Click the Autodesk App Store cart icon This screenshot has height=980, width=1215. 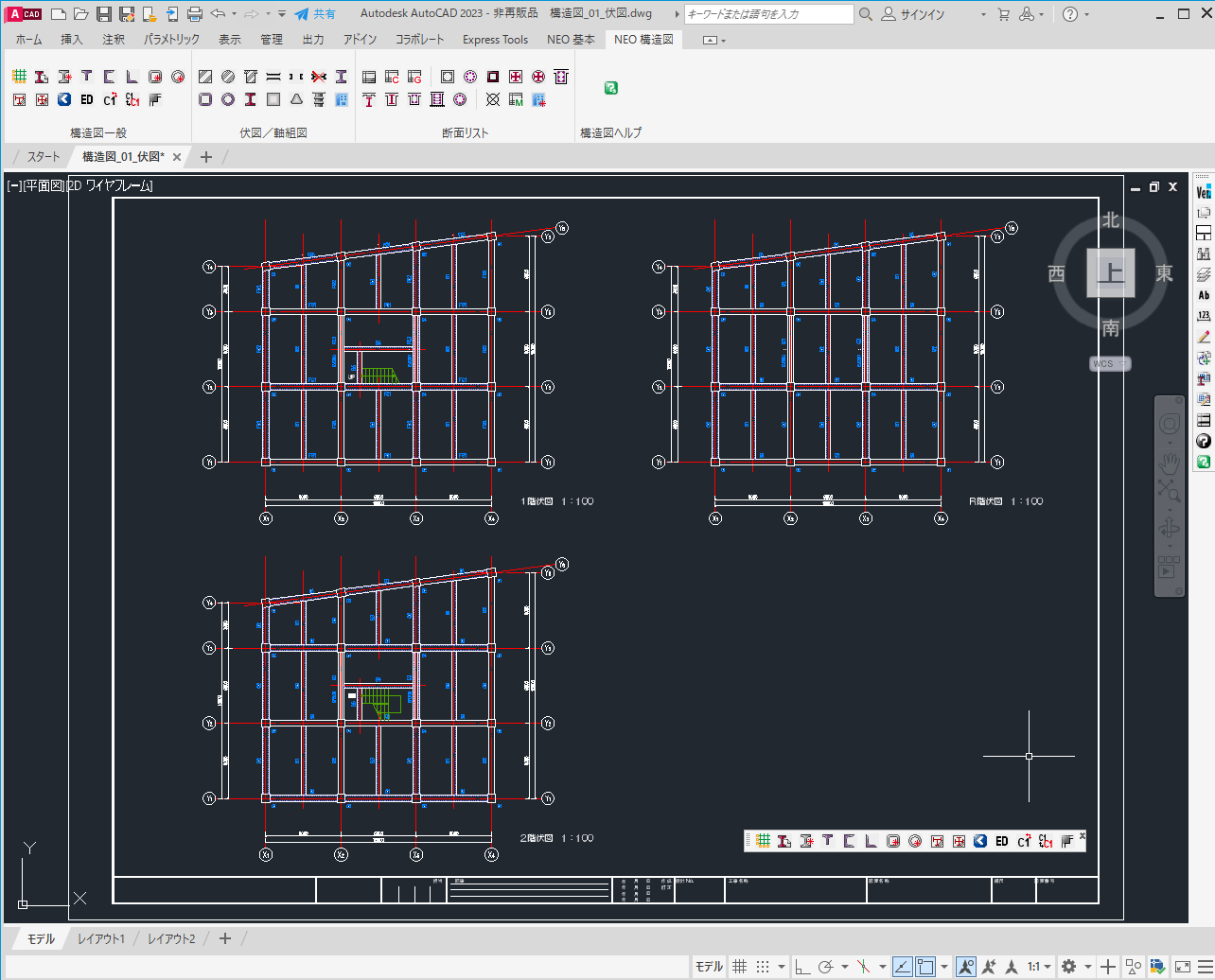1004,14
